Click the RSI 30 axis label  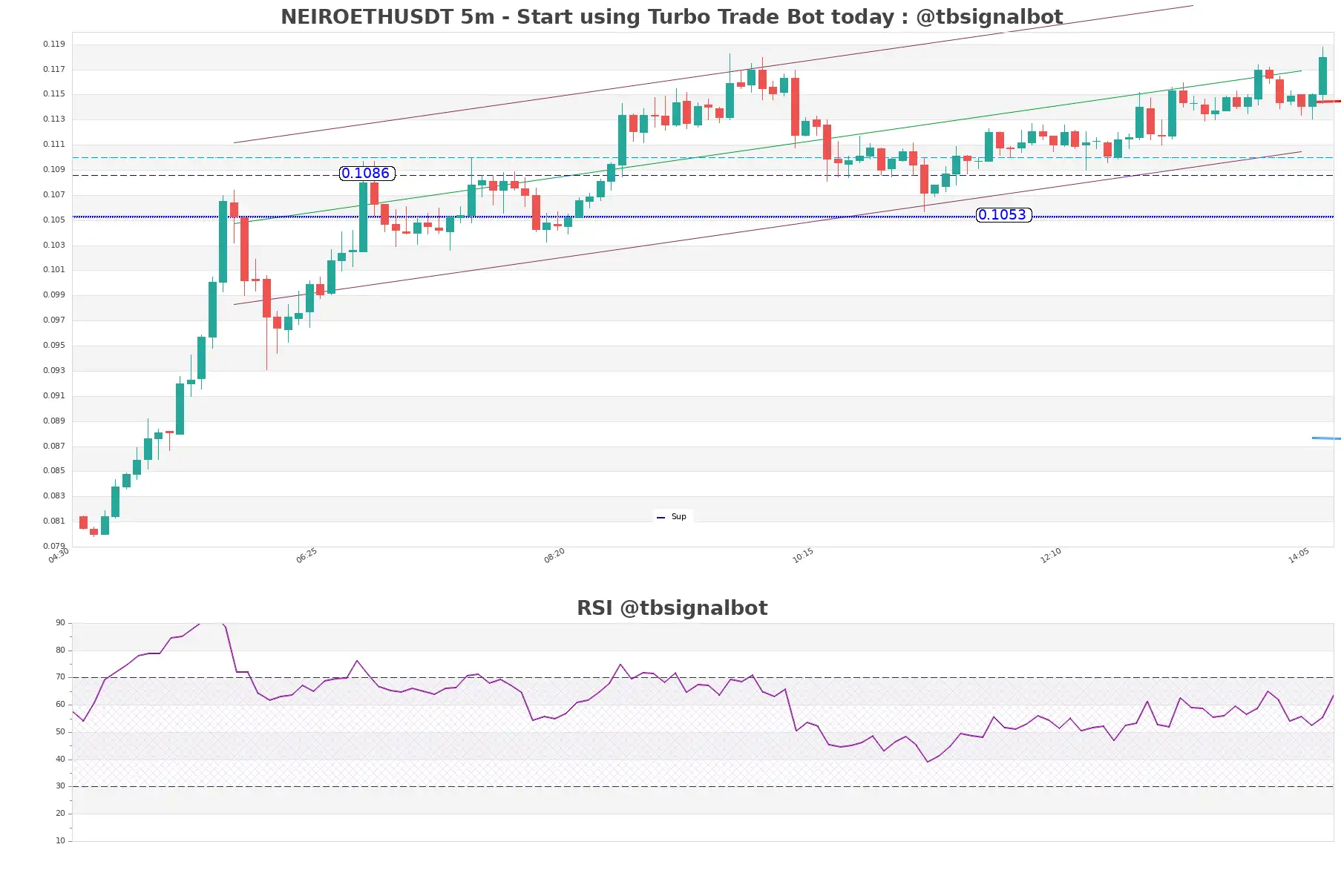[60, 786]
